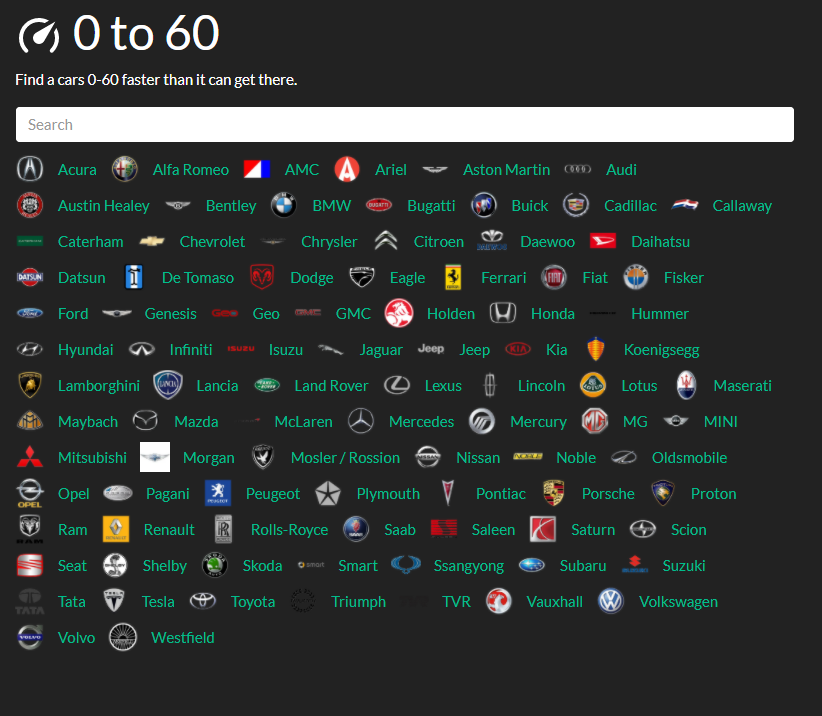This screenshot has height=716, width=822.
Task: Click the Chevrolet bowtie icon
Action: (x=152, y=241)
